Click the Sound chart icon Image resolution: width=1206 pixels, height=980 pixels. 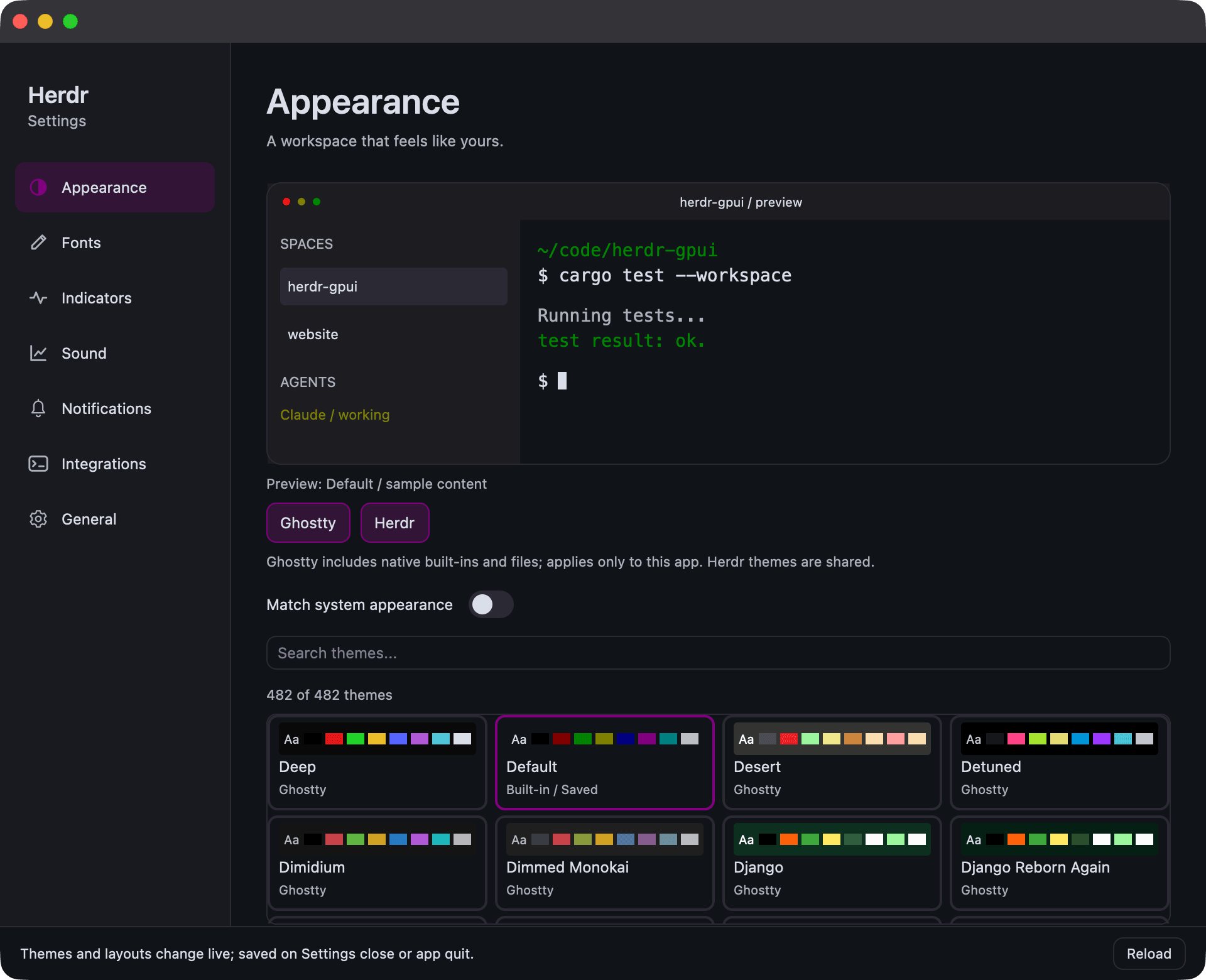coord(38,353)
